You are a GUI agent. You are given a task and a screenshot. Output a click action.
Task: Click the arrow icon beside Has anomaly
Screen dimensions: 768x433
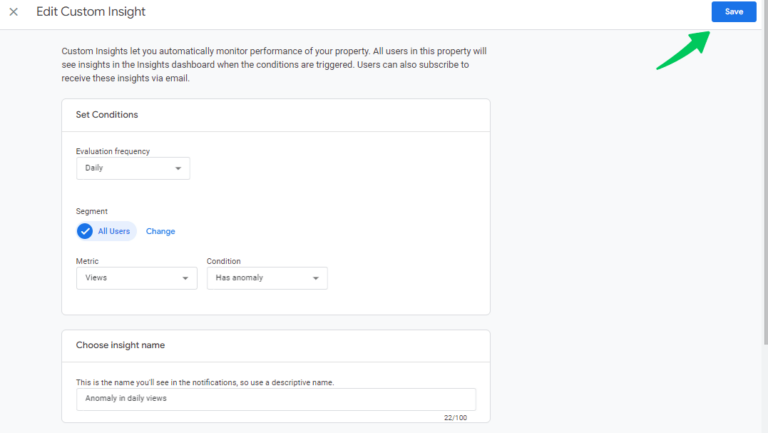coord(316,278)
